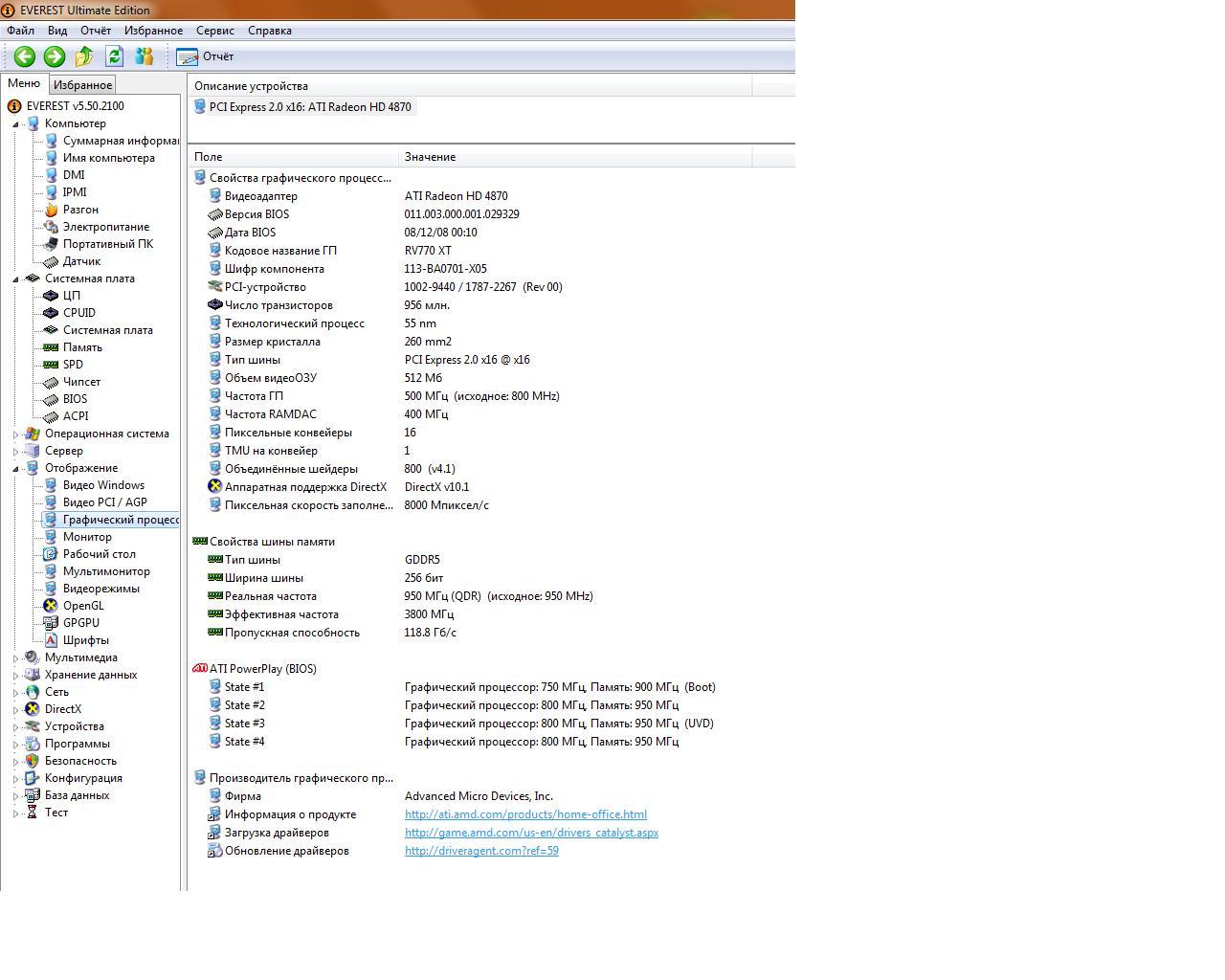
Task: Open the Избранное menu in menu bar
Action: pos(153,31)
